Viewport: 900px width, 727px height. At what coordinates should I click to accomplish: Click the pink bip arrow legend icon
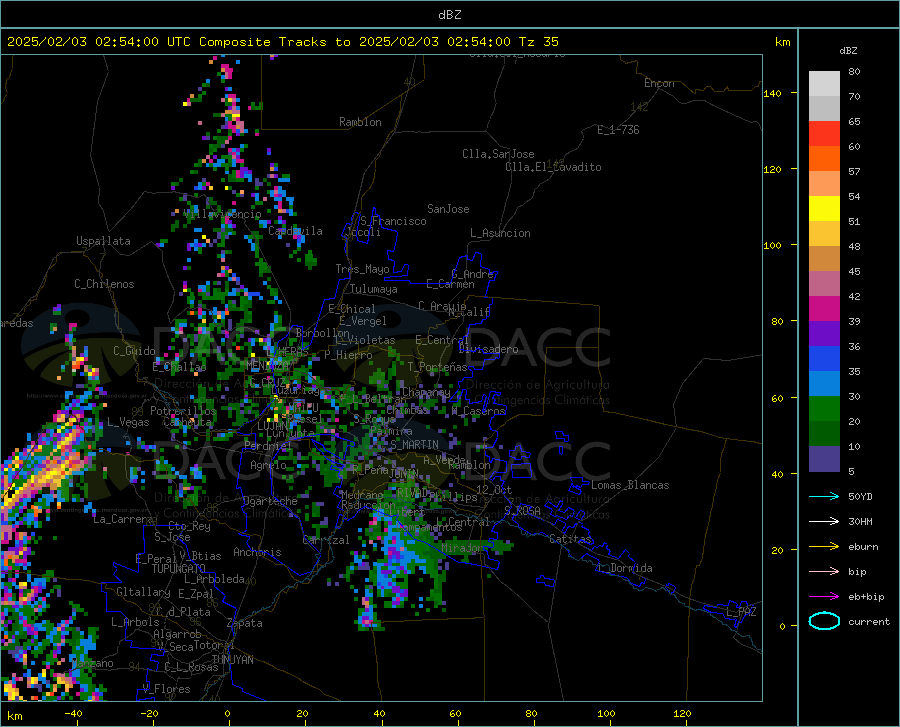coord(824,572)
